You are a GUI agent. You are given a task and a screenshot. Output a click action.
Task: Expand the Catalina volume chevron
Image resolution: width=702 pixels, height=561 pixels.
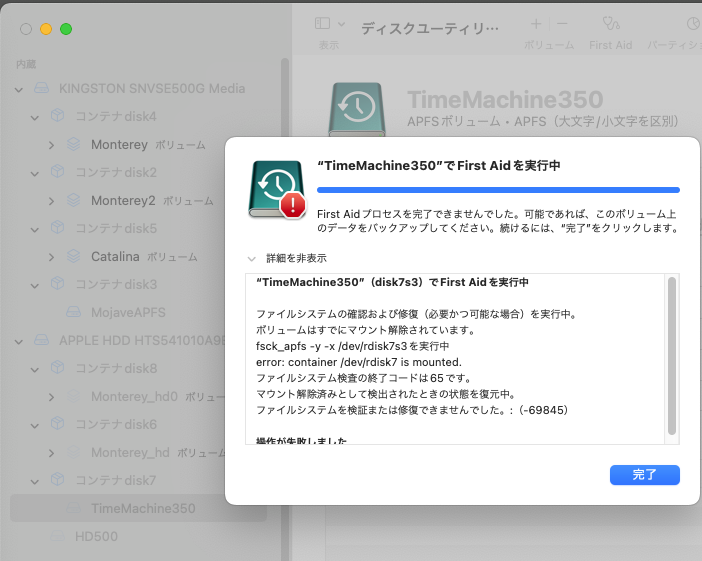click(x=51, y=257)
